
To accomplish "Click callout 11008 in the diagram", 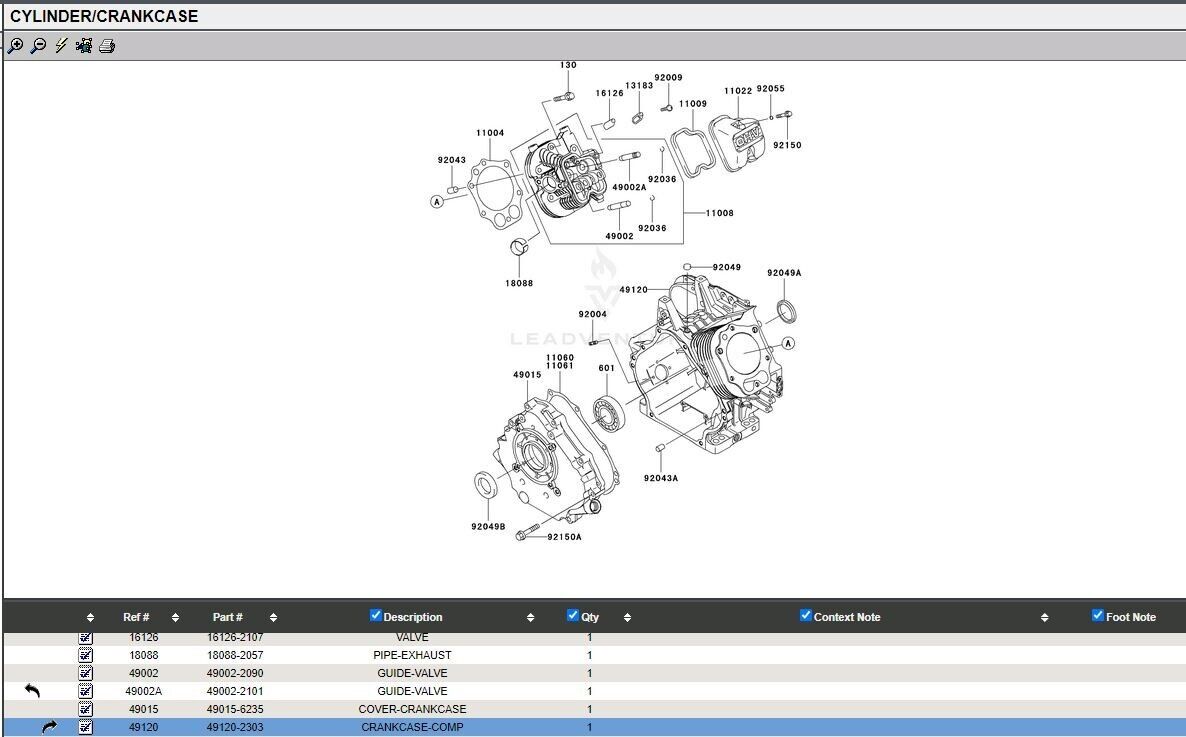I will 719,213.
